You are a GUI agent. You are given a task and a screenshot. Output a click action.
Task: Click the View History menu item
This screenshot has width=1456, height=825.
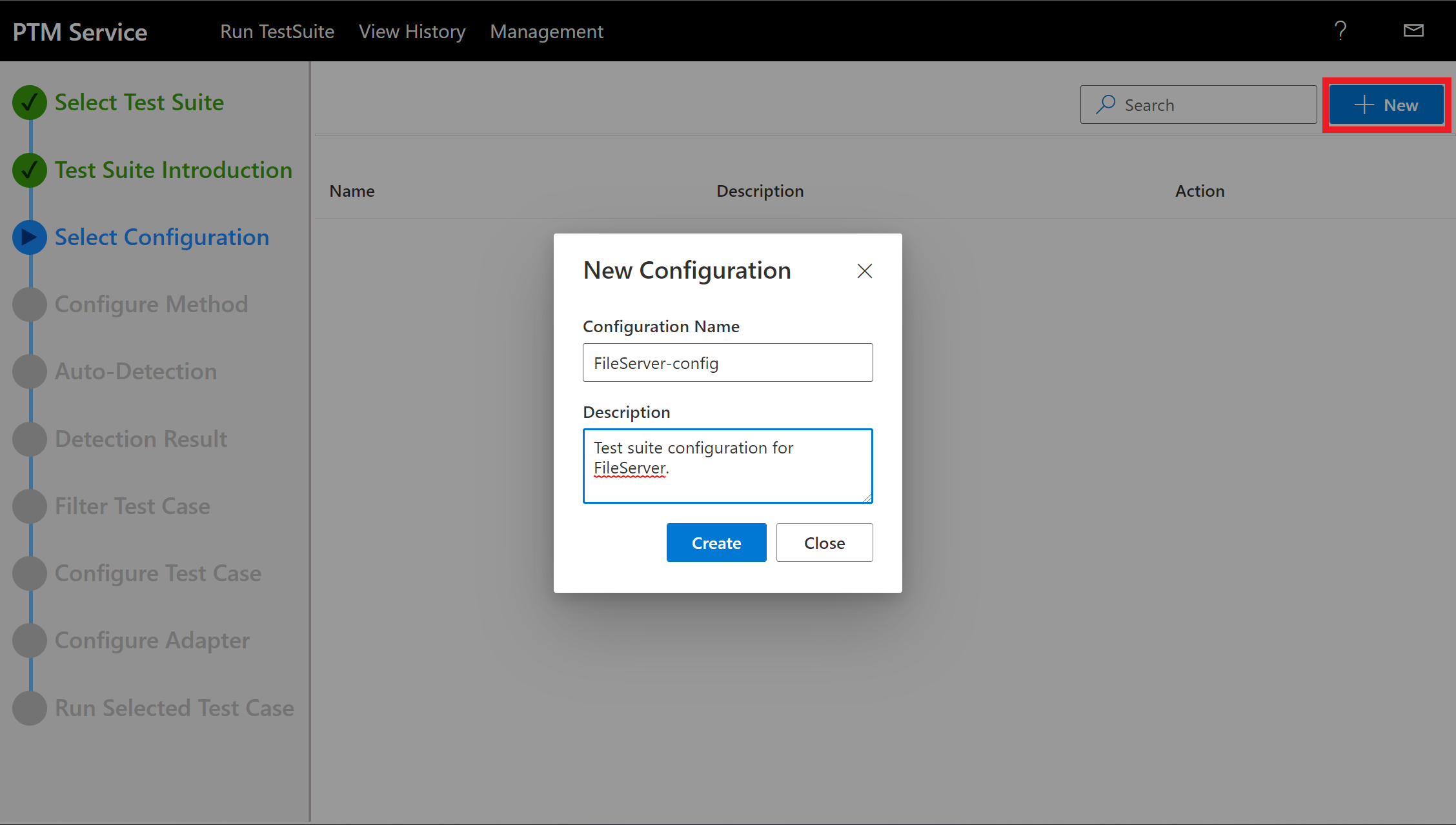click(x=412, y=31)
